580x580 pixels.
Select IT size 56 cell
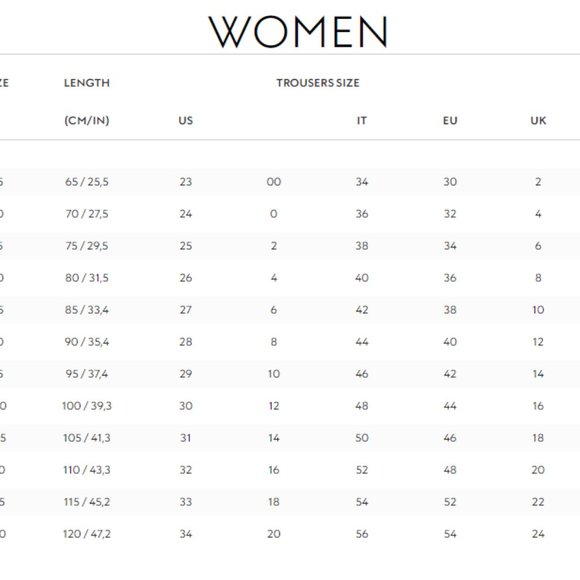pyautogui.click(x=362, y=534)
